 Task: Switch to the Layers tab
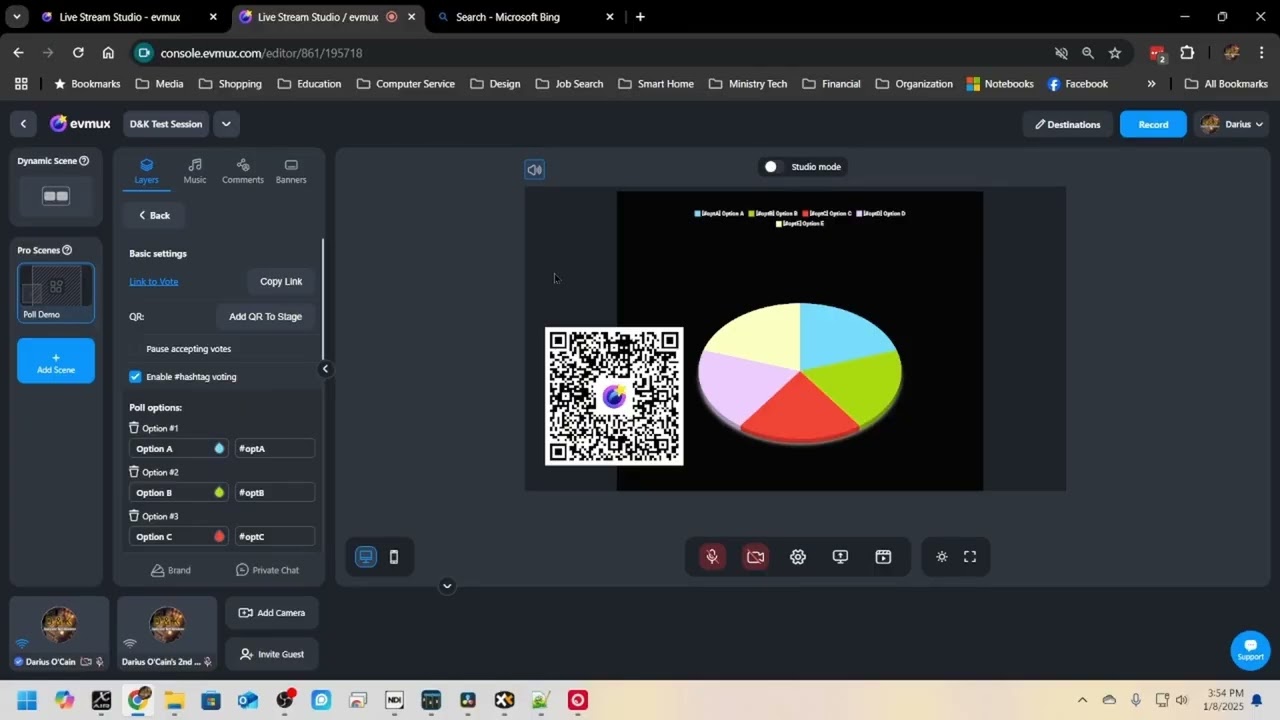click(147, 171)
